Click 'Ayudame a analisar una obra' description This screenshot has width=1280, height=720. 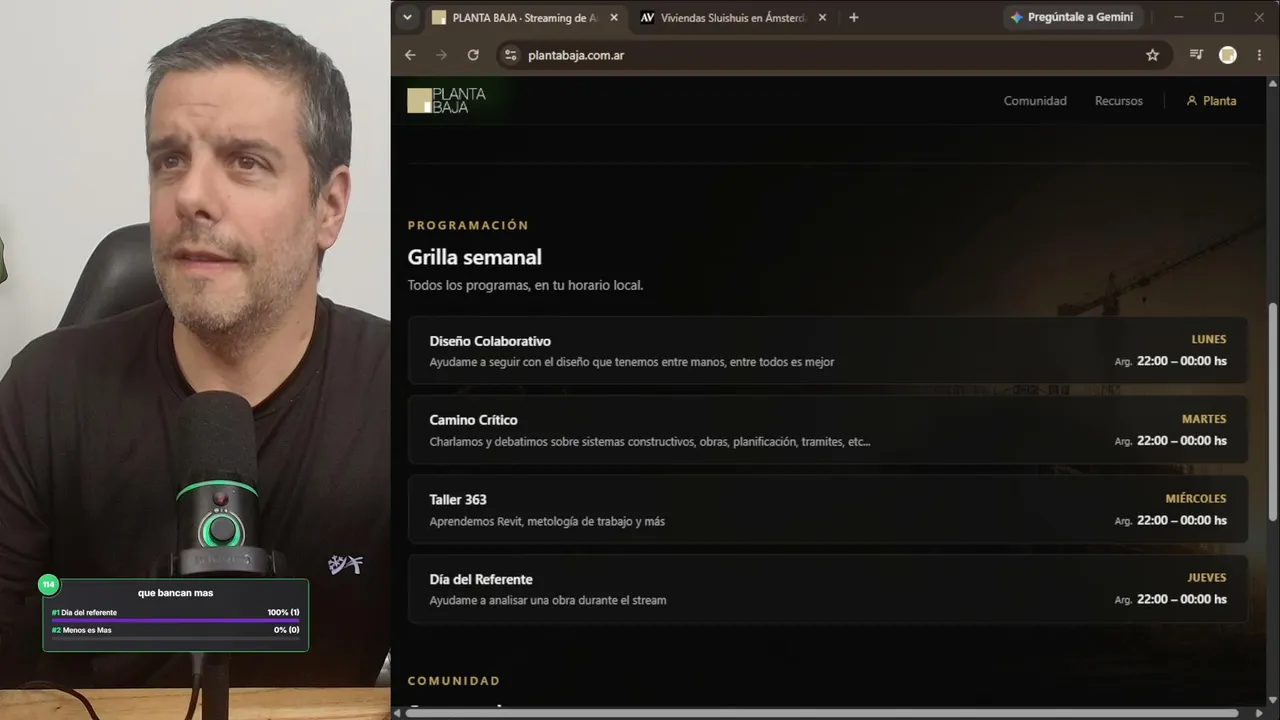pos(548,600)
